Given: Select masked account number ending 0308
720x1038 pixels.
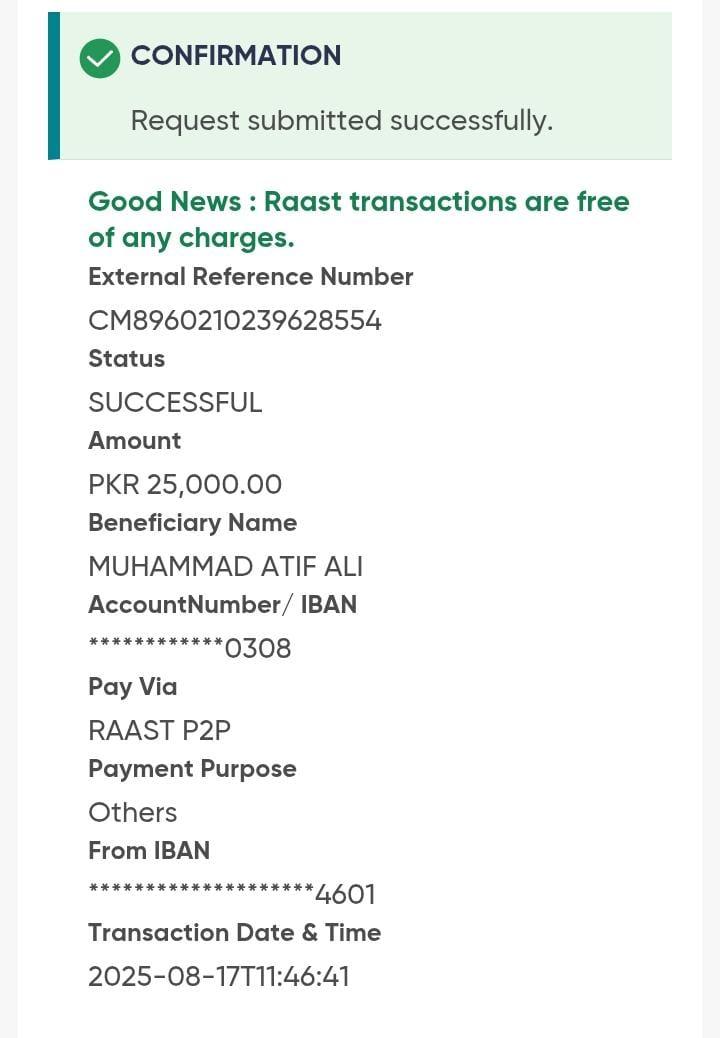Looking at the screenshot, I should coord(190,649).
